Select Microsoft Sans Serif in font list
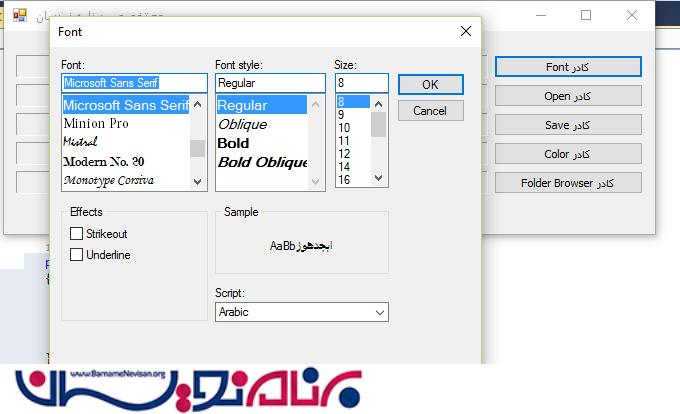 click(126, 105)
